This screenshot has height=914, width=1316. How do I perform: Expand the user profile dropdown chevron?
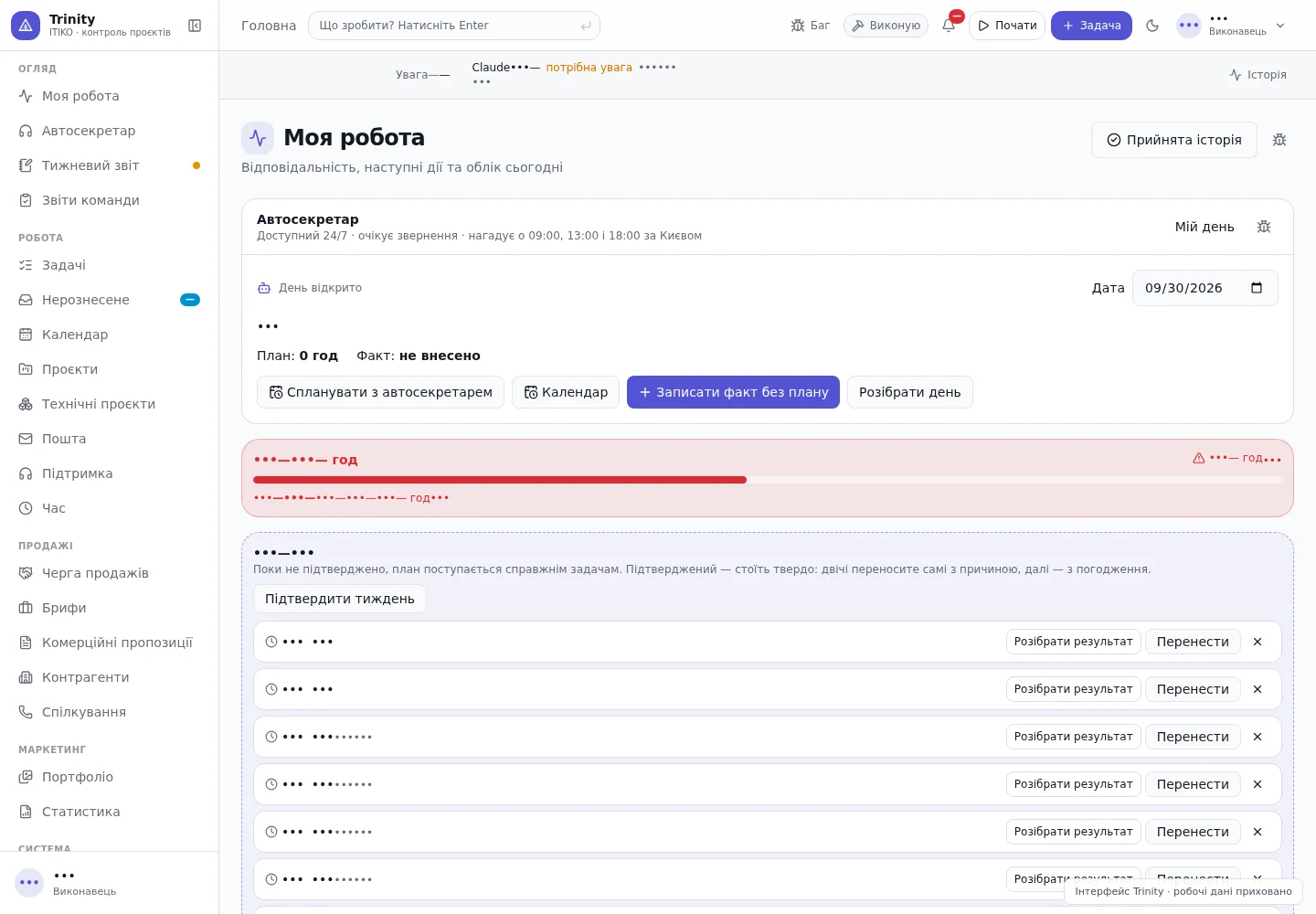click(1280, 26)
